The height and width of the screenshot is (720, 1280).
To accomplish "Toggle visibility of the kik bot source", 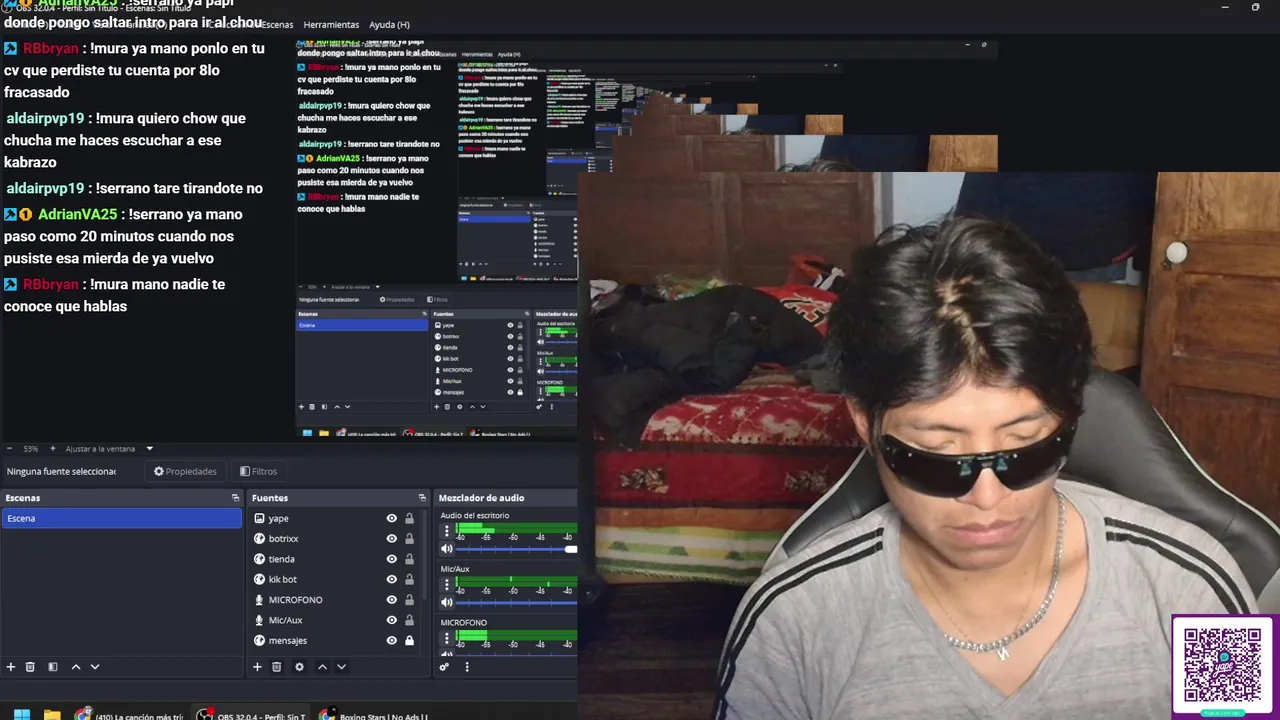I will (392, 579).
